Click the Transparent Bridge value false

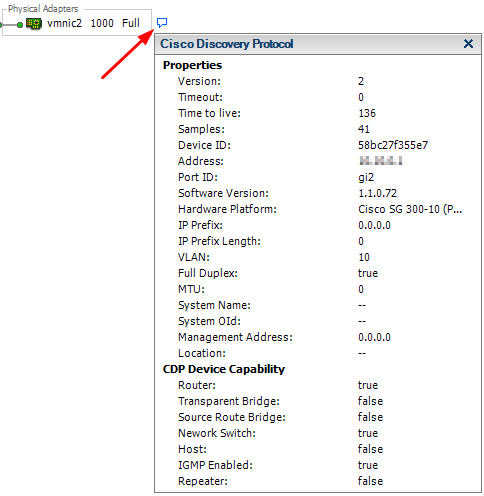pyautogui.click(x=370, y=401)
